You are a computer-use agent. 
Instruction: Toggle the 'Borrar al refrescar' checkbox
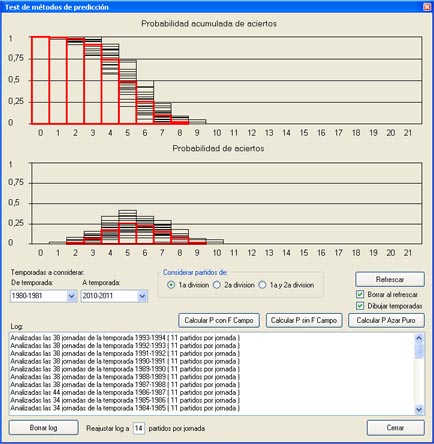click(360, 294)
